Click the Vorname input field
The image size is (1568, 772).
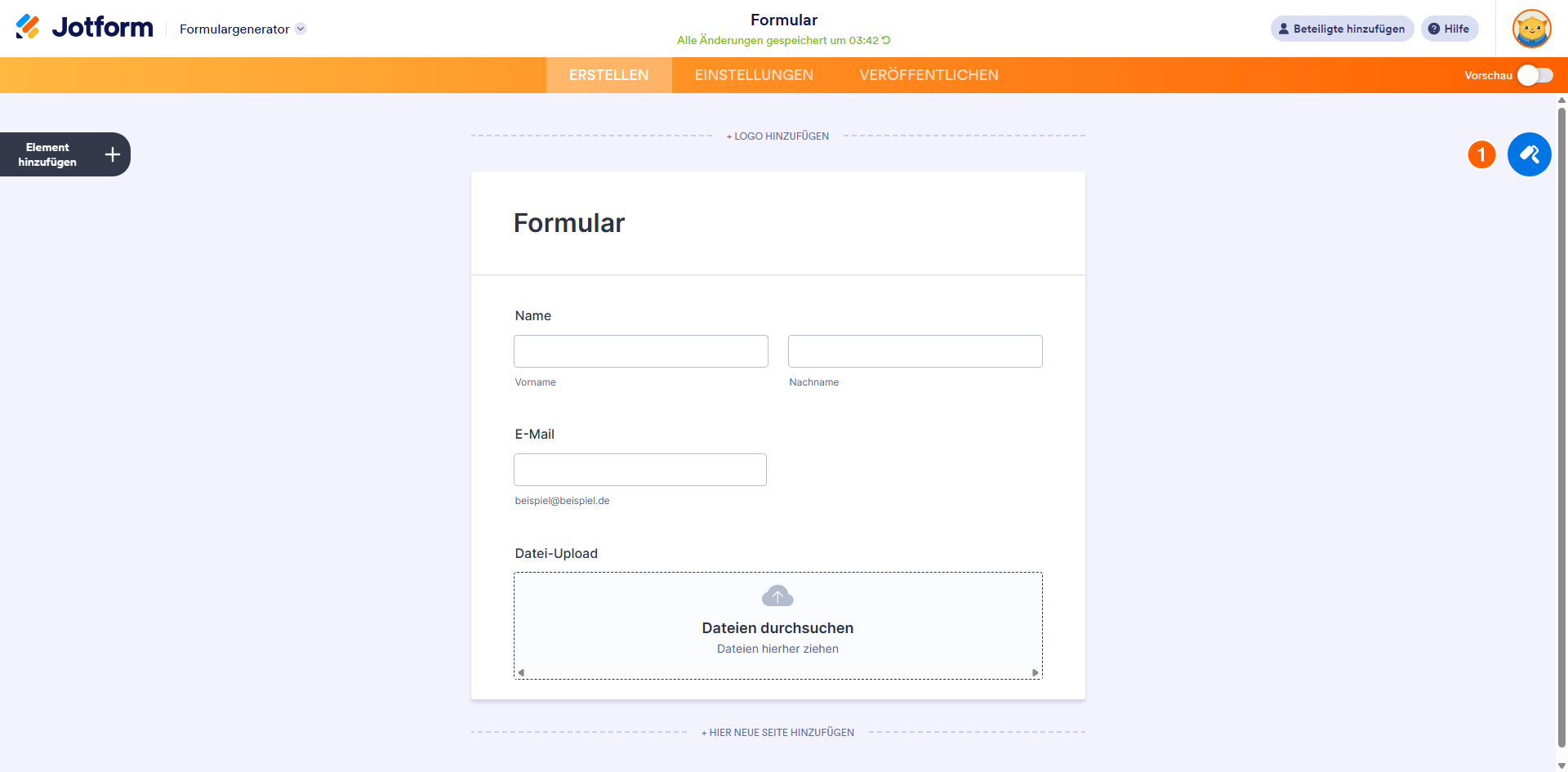point(640,351)
